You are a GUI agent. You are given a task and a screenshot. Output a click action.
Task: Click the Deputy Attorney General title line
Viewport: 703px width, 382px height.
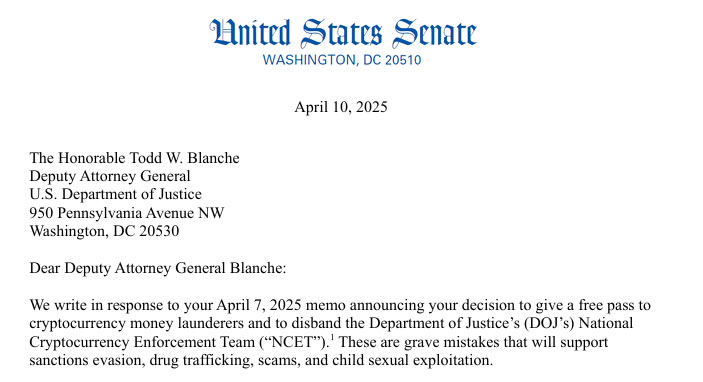pyautogui.click(x=110, y=176)
